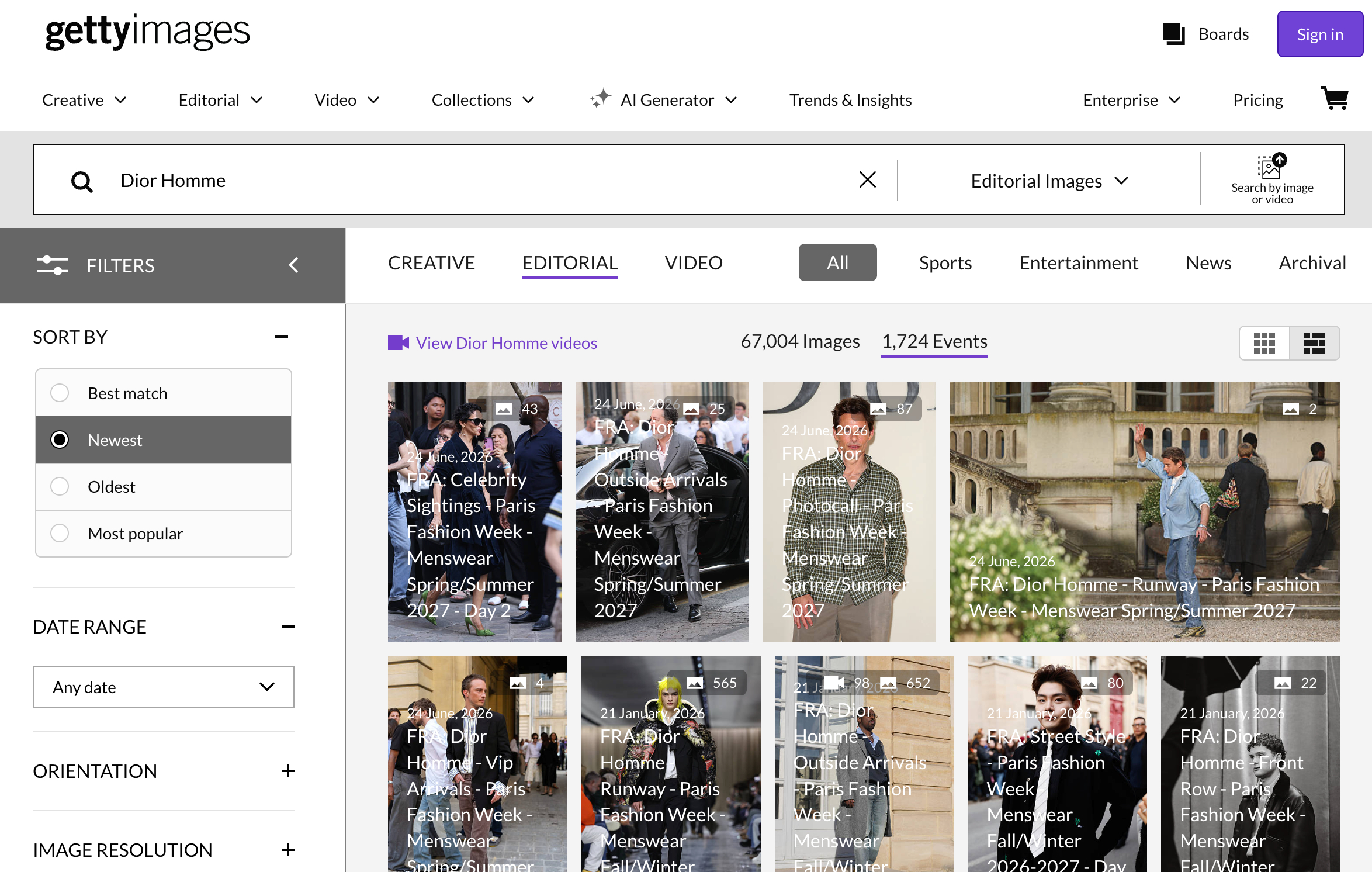Expand the Orientation filter section
1372x872 pixels.
[287, 771]
